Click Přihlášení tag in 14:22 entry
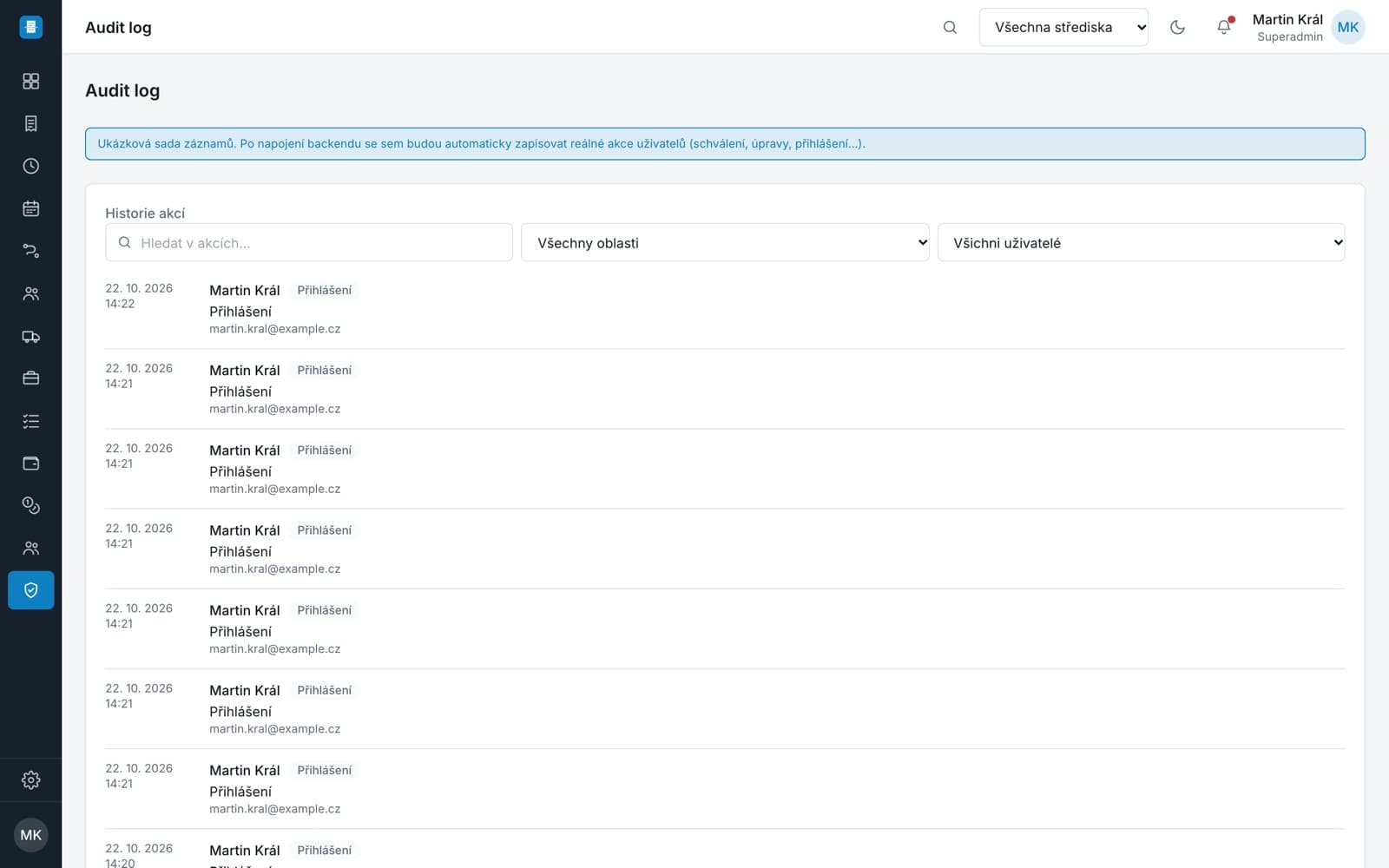This screenshot has height=868, width=1389. pos(325,290)
